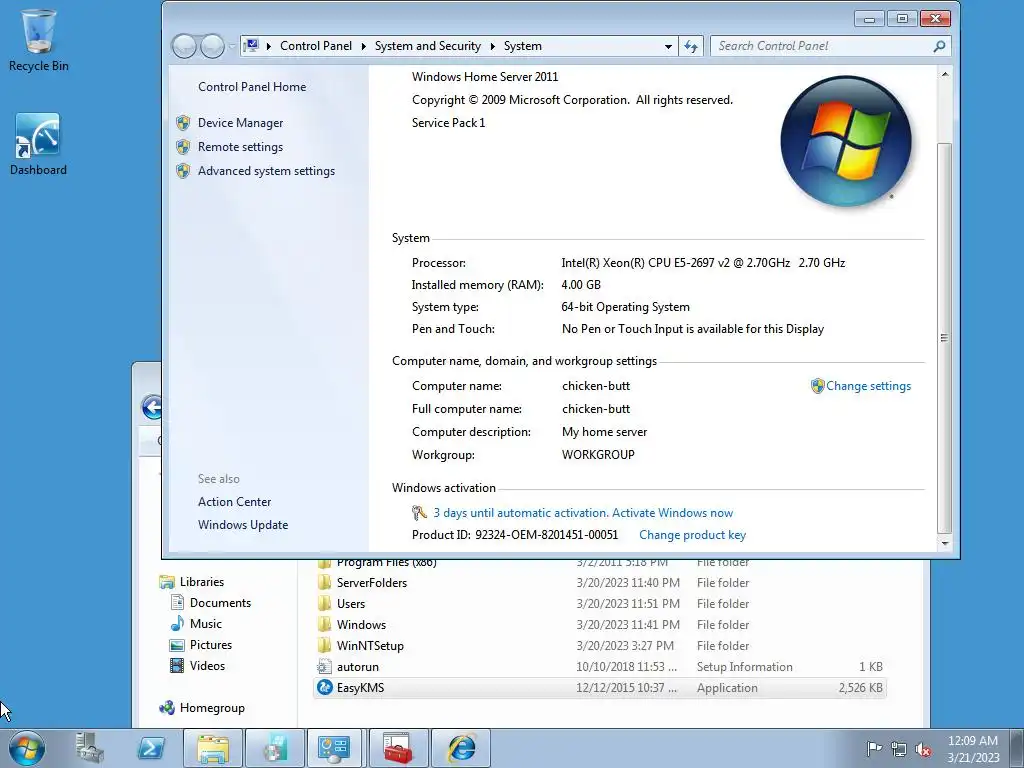Open Windows Update under See also
This screenshot has height=768, width=1024.
click(x=243, y=525)
